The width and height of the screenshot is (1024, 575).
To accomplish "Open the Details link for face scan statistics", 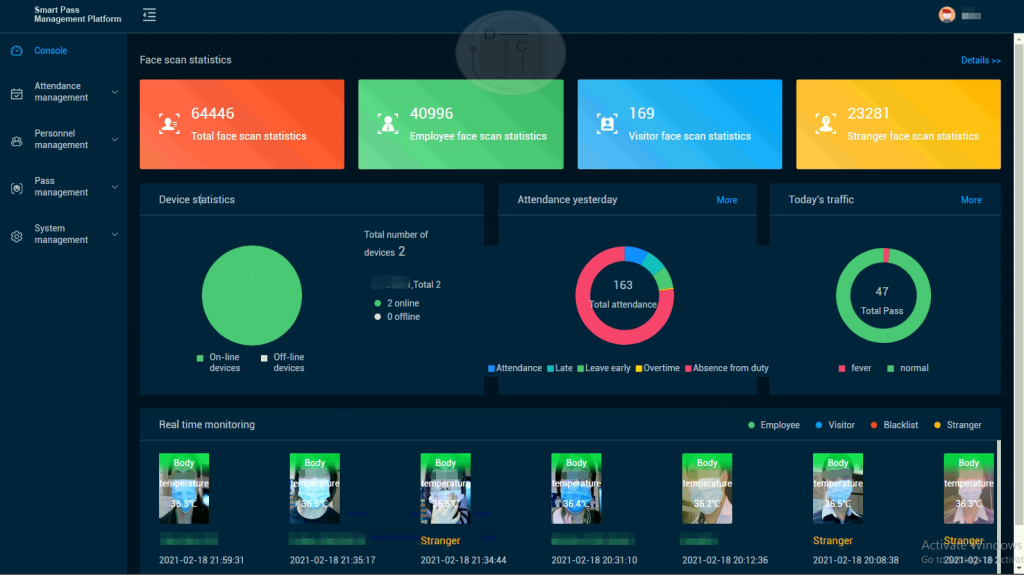I will point(980,60).
